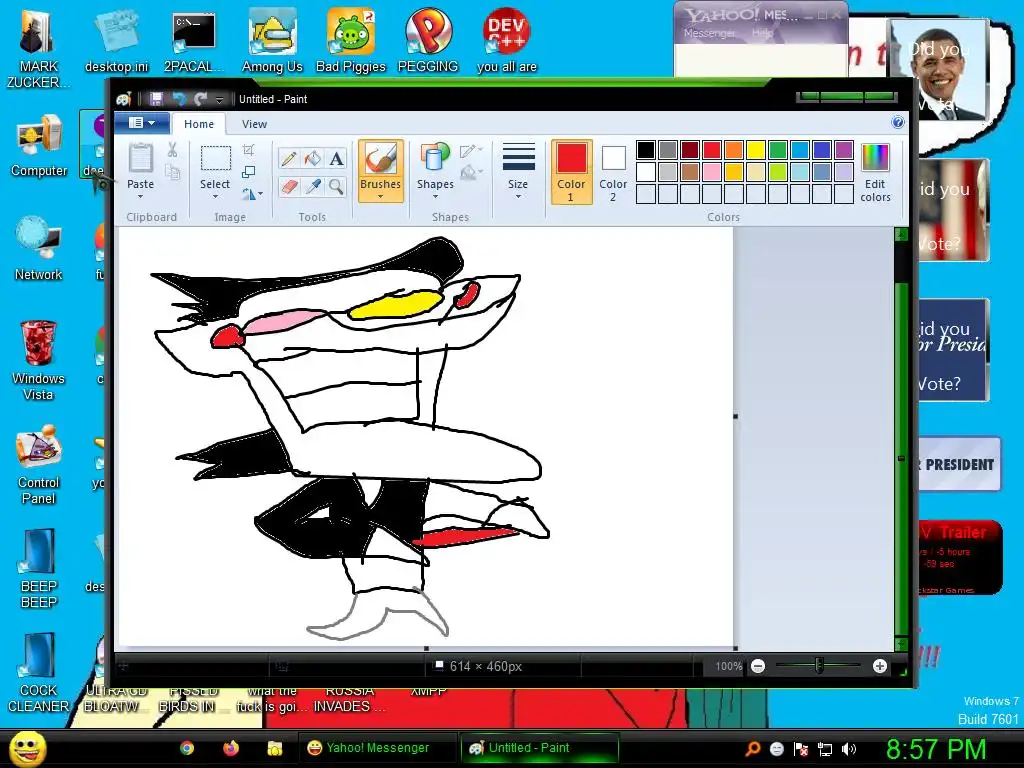Click the Save icon in Paint title bar
Viewport: 1024px width, 768px height.
(x=156, y=99)
